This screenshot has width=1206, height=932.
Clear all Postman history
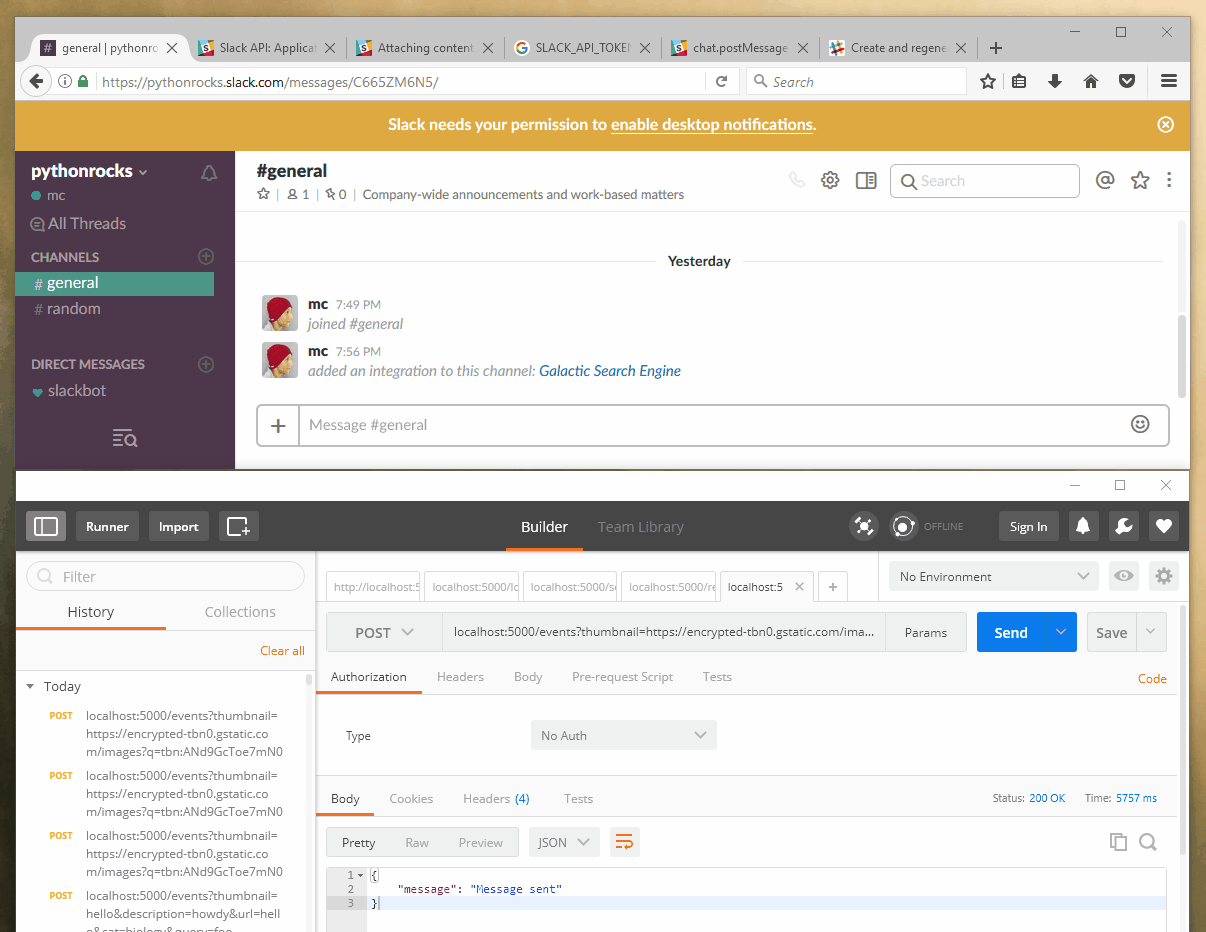[282, 650]
